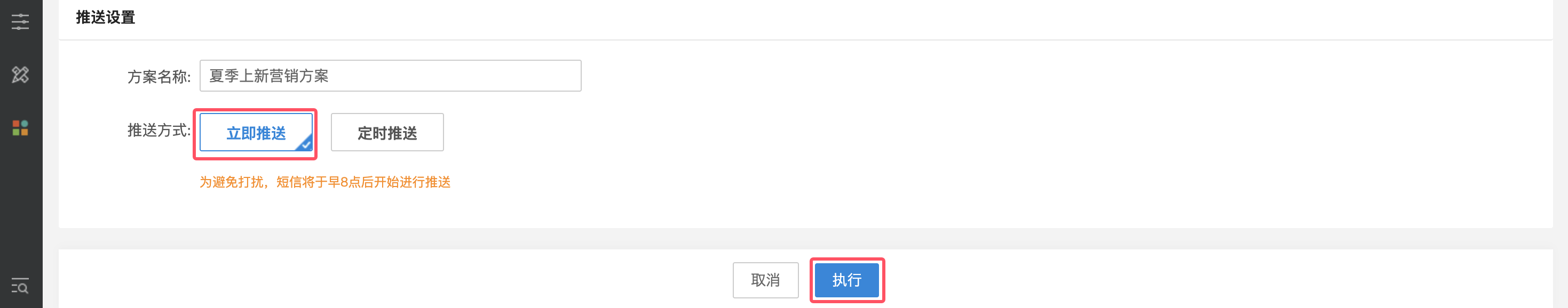
Task: Click the 方案名称 field label
Action: click(x=159, y=77)
